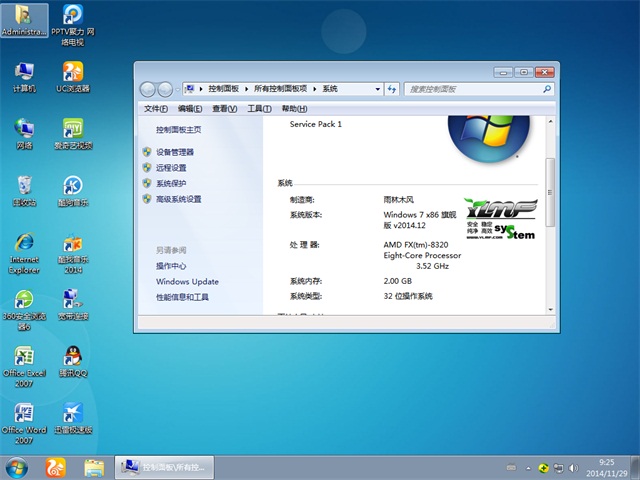Open the 工具(T) menu
640x480 pixels.
(259, 108)
